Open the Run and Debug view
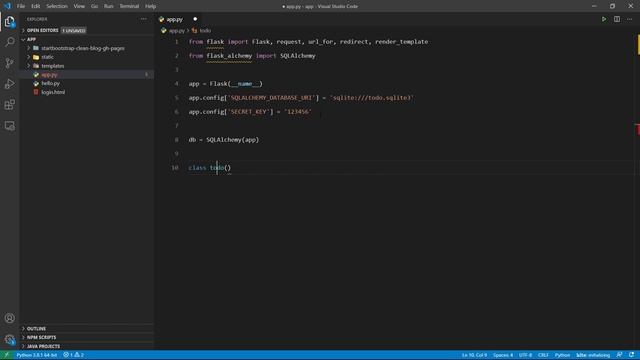Image resolution: width=640 pixels, height=360 pixels. coord(9,84)
